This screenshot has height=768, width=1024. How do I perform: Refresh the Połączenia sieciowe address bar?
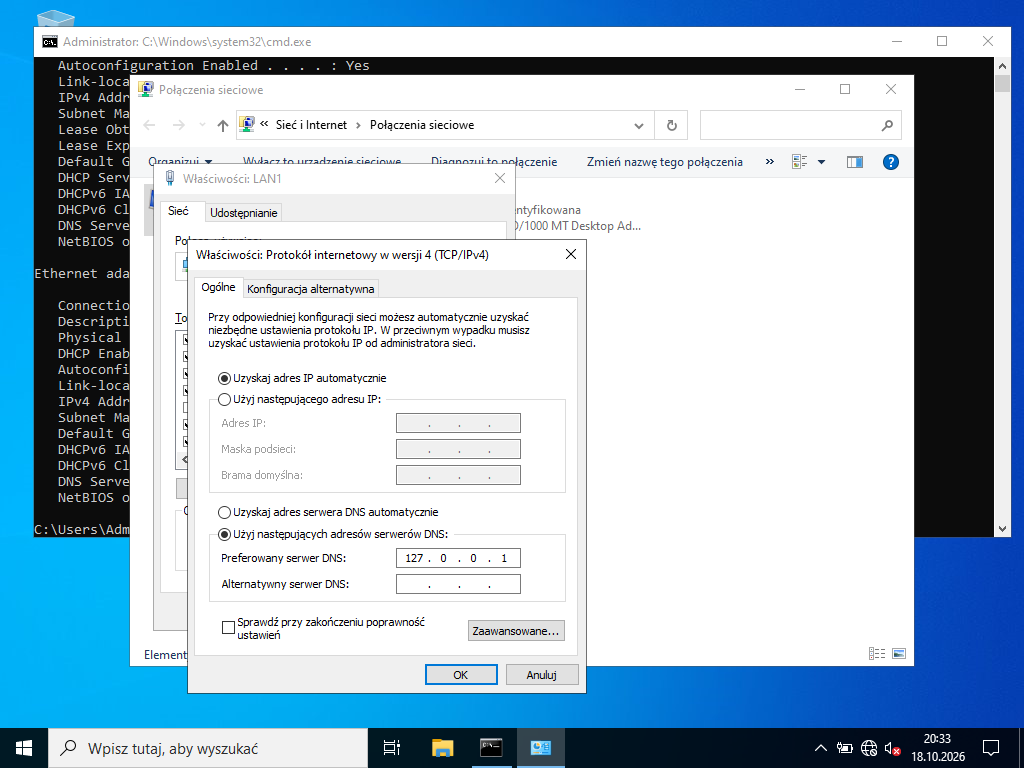point(671,125)
